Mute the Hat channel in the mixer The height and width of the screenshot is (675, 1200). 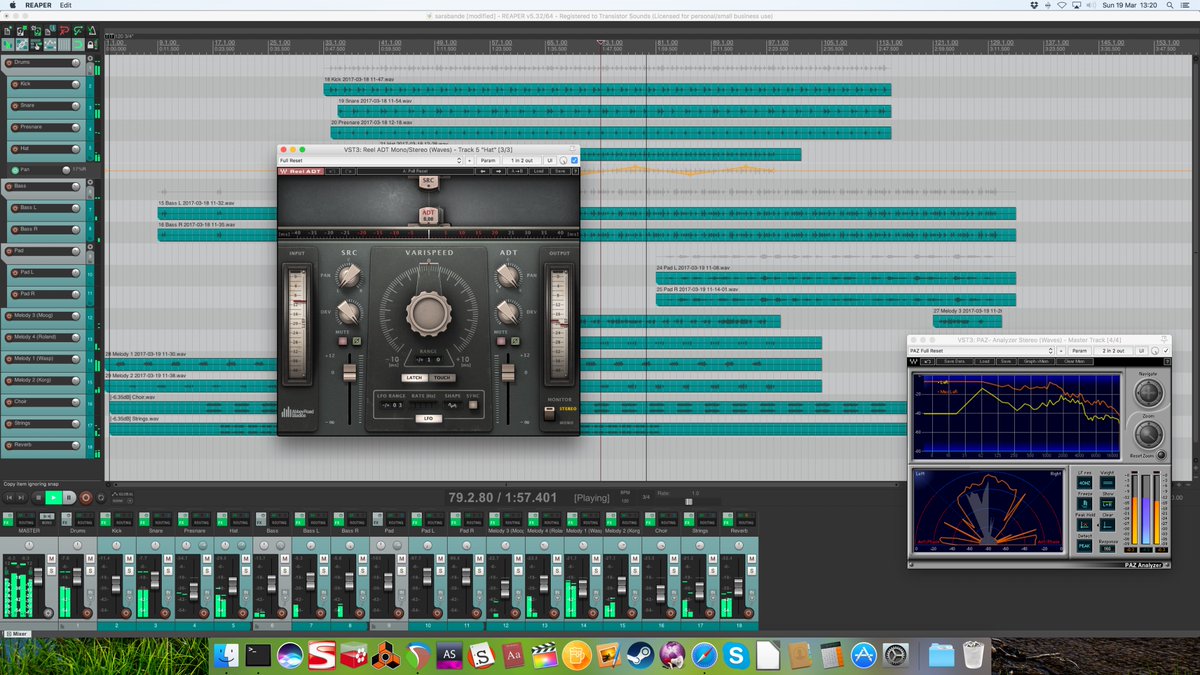pyautogui.click(x=246, y=558)
